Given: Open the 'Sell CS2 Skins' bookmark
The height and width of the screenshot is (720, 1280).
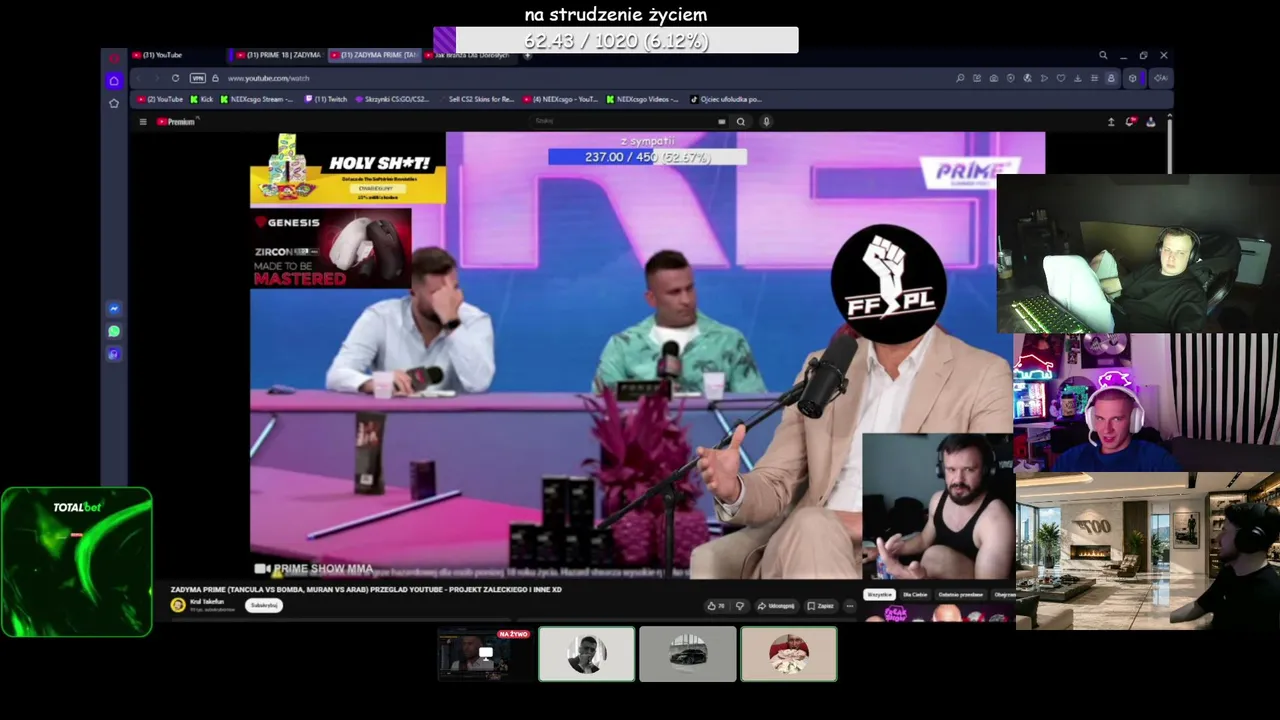Looking at the screenshot, I should pos(477,99).
